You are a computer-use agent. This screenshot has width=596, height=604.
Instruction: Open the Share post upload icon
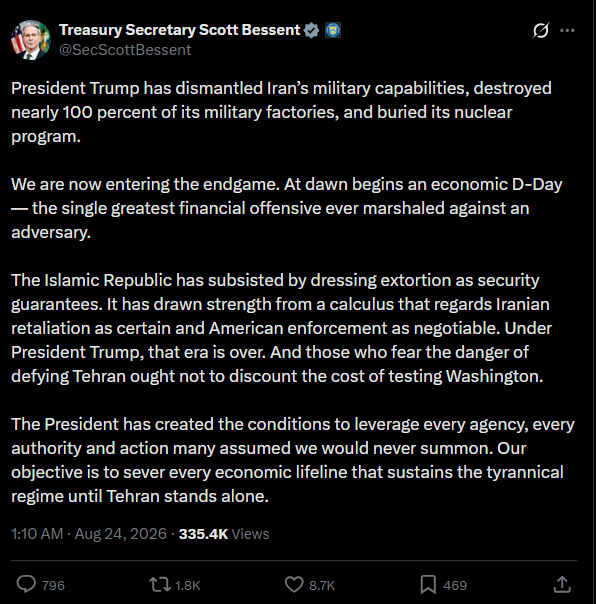[x=562, y=584]
